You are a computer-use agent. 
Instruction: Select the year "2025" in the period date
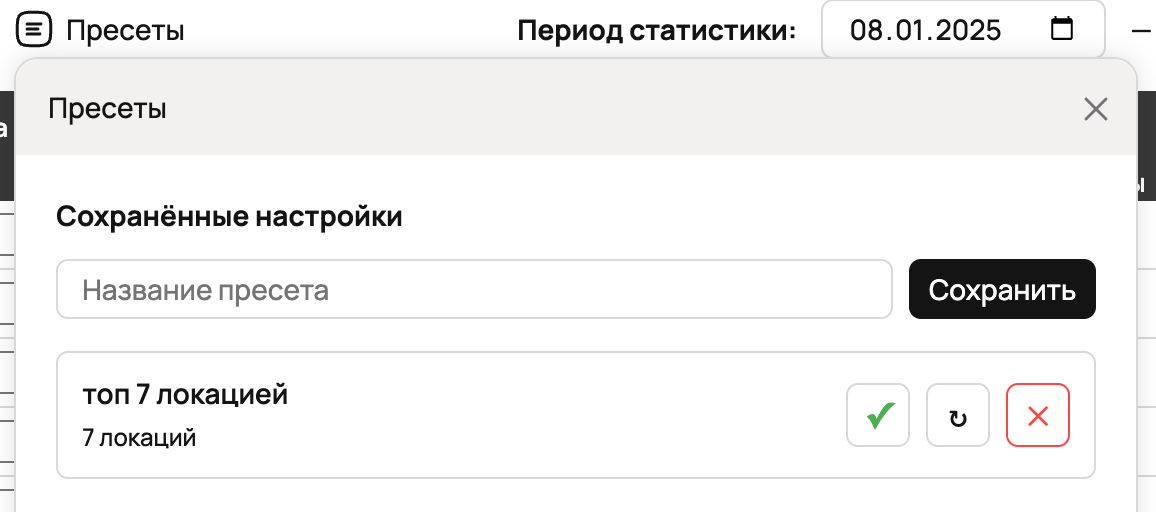click(963, 30)
